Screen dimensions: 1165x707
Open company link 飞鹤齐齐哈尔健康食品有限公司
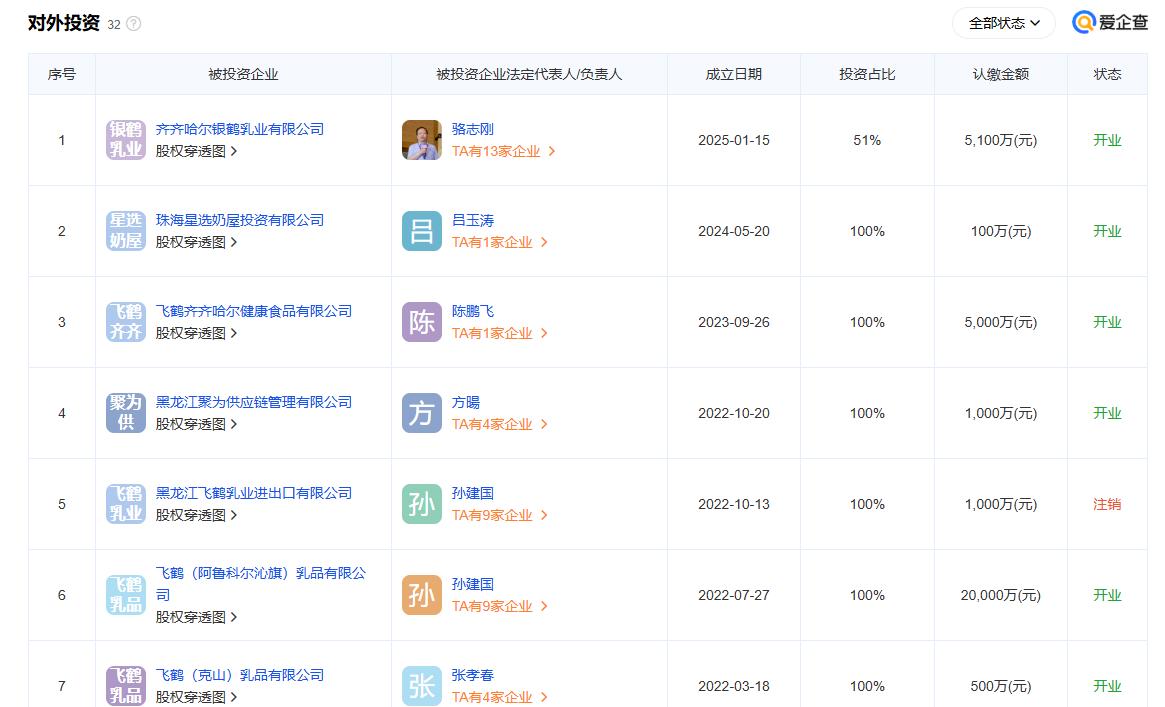click(254, 311)
